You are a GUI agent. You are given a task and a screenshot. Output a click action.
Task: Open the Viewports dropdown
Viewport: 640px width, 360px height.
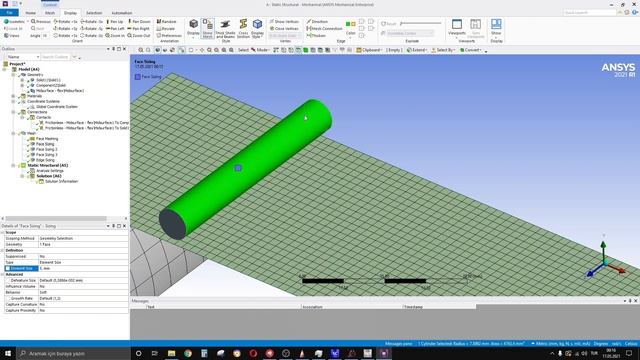click(457, 28)
